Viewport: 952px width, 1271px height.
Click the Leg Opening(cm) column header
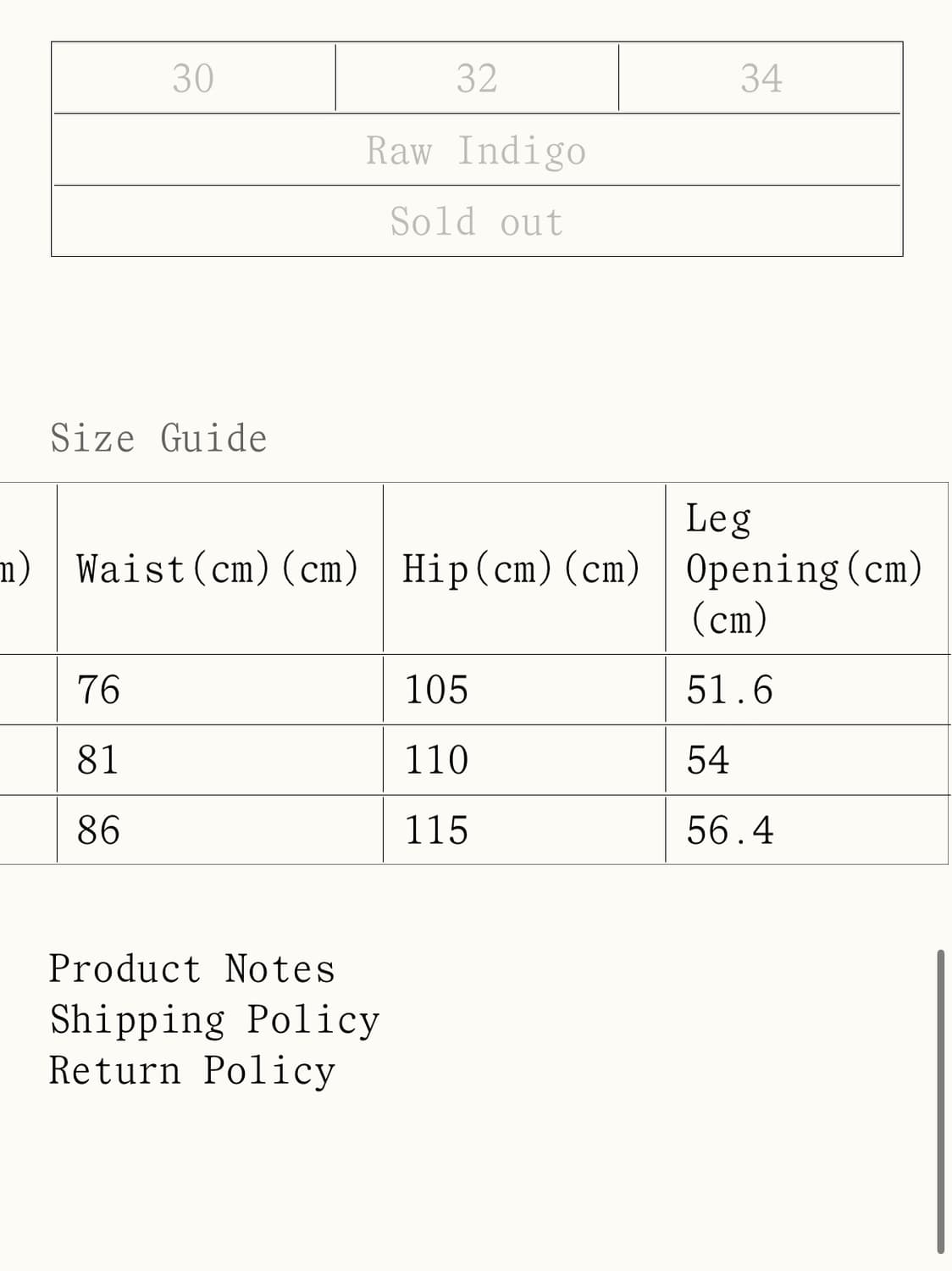point(806,569)
